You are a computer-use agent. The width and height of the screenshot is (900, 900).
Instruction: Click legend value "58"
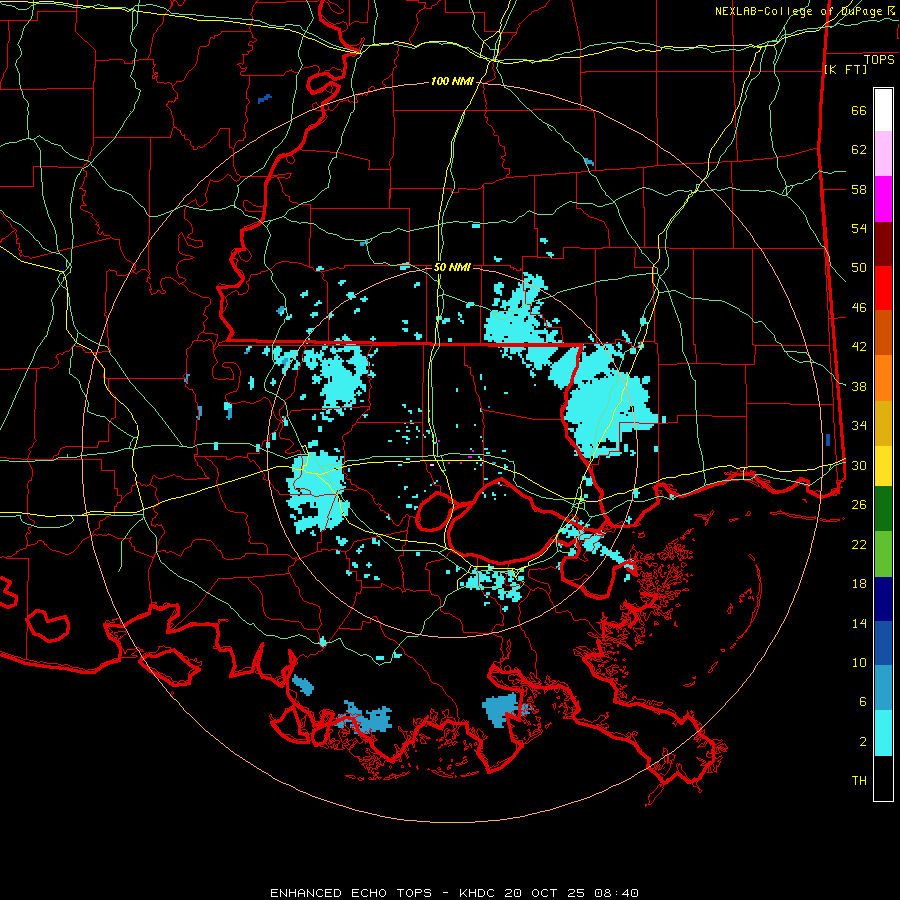(x=859, y=189)
